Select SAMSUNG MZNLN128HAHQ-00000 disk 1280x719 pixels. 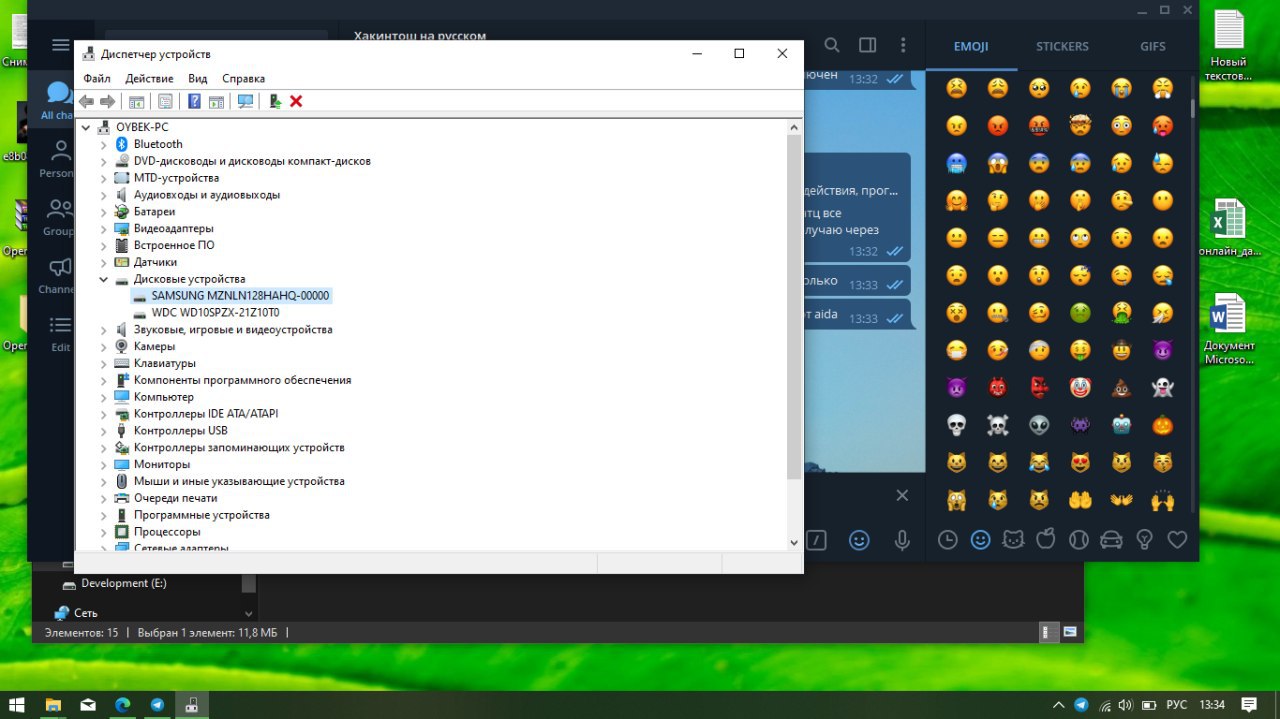[x=240, y=296]
